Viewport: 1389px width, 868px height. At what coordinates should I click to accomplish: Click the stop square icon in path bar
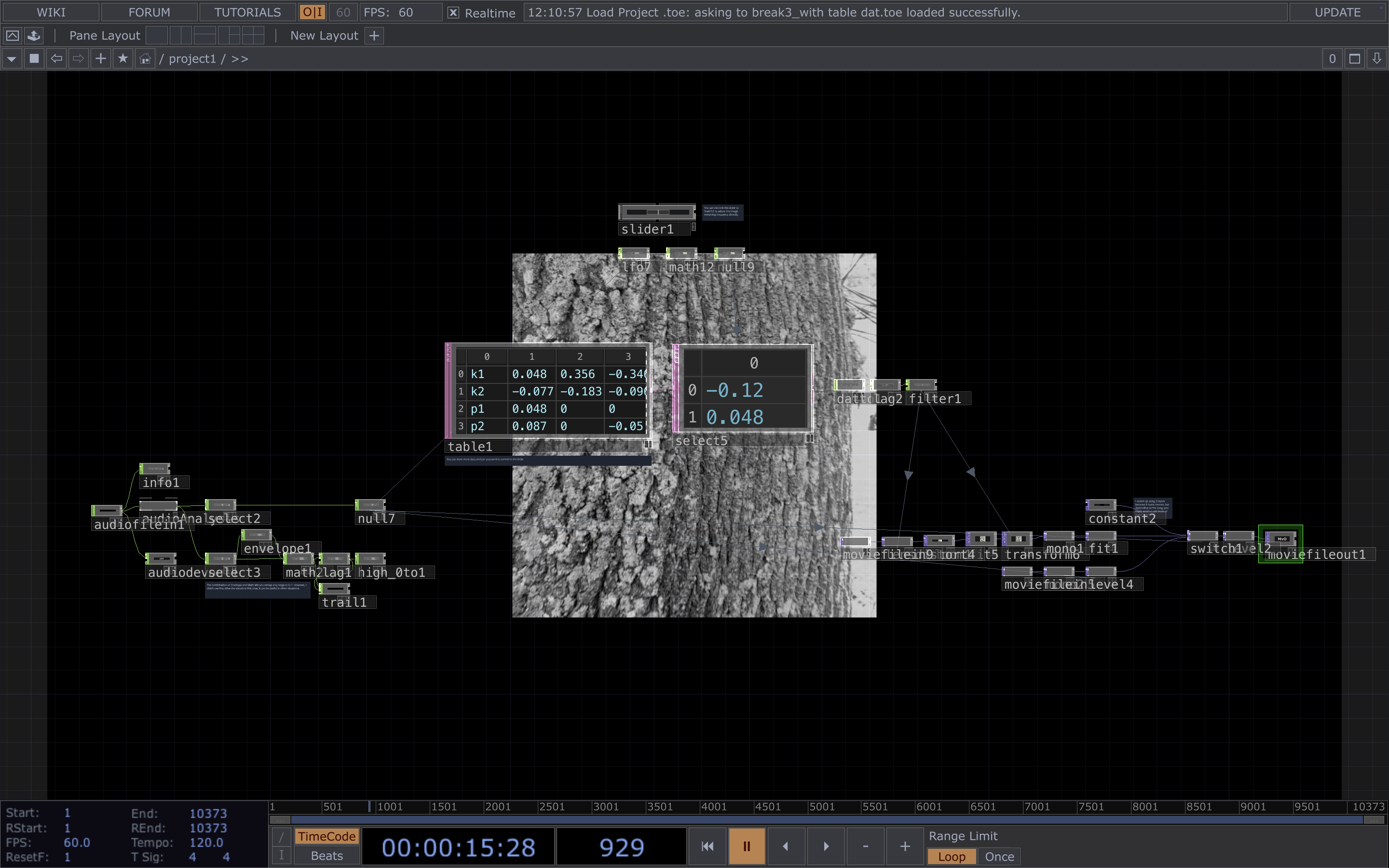[x=34, y=58]
